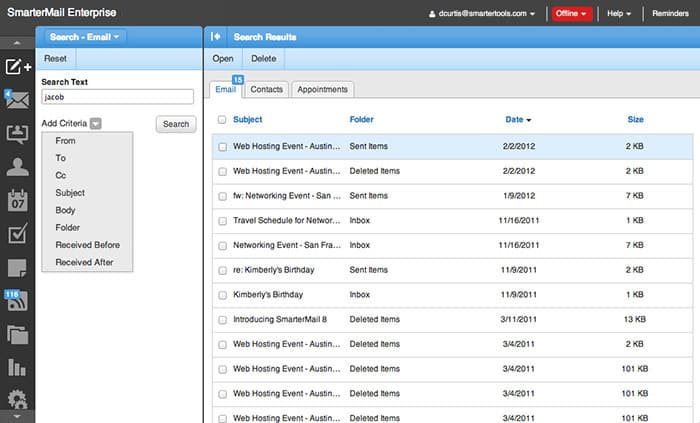Tick checkbox for Kimberly's Birthday Inbox email
The image size is (700, 423).
pos(222,295)
